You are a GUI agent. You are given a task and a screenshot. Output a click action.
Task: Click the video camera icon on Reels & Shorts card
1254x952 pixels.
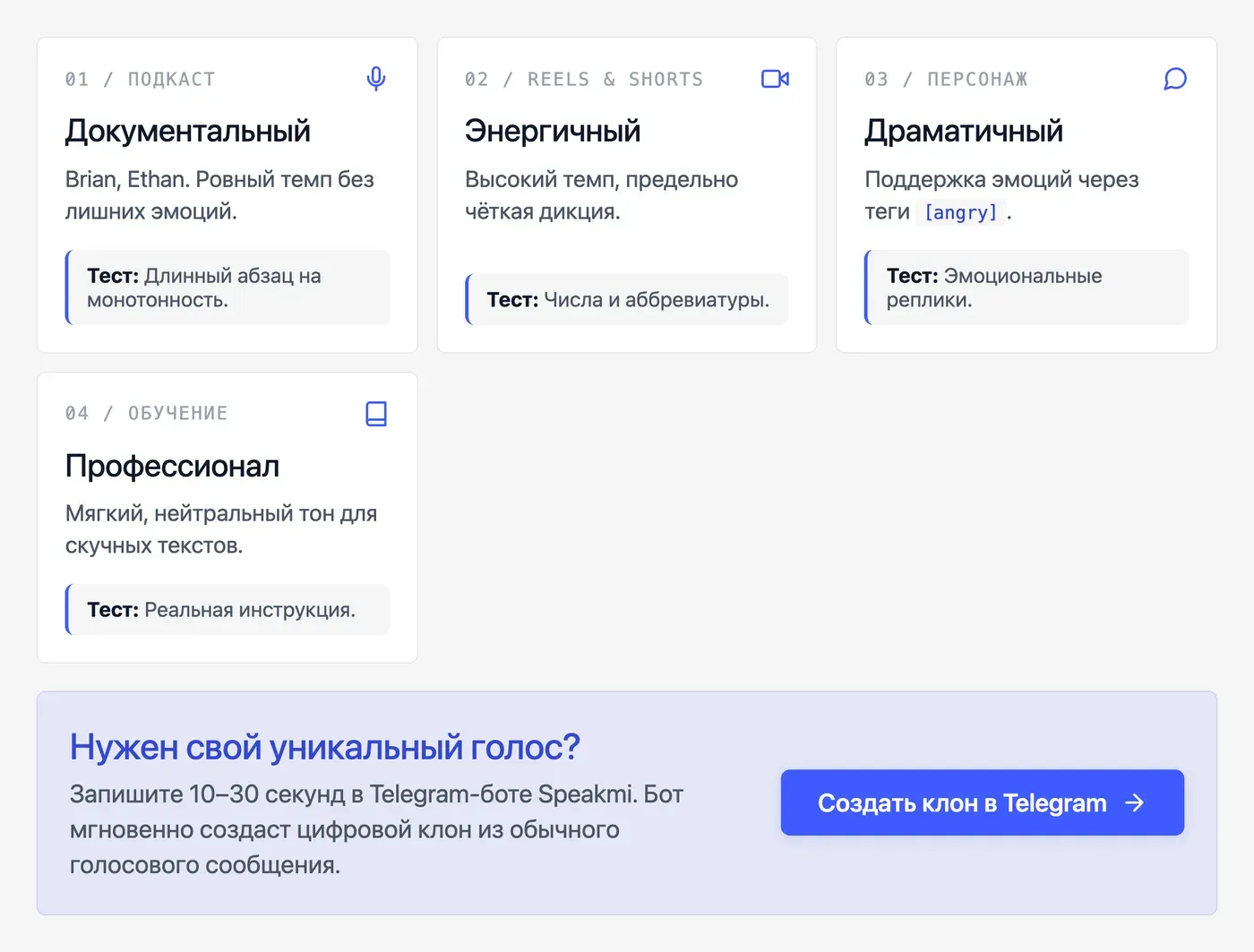(775, 79)
